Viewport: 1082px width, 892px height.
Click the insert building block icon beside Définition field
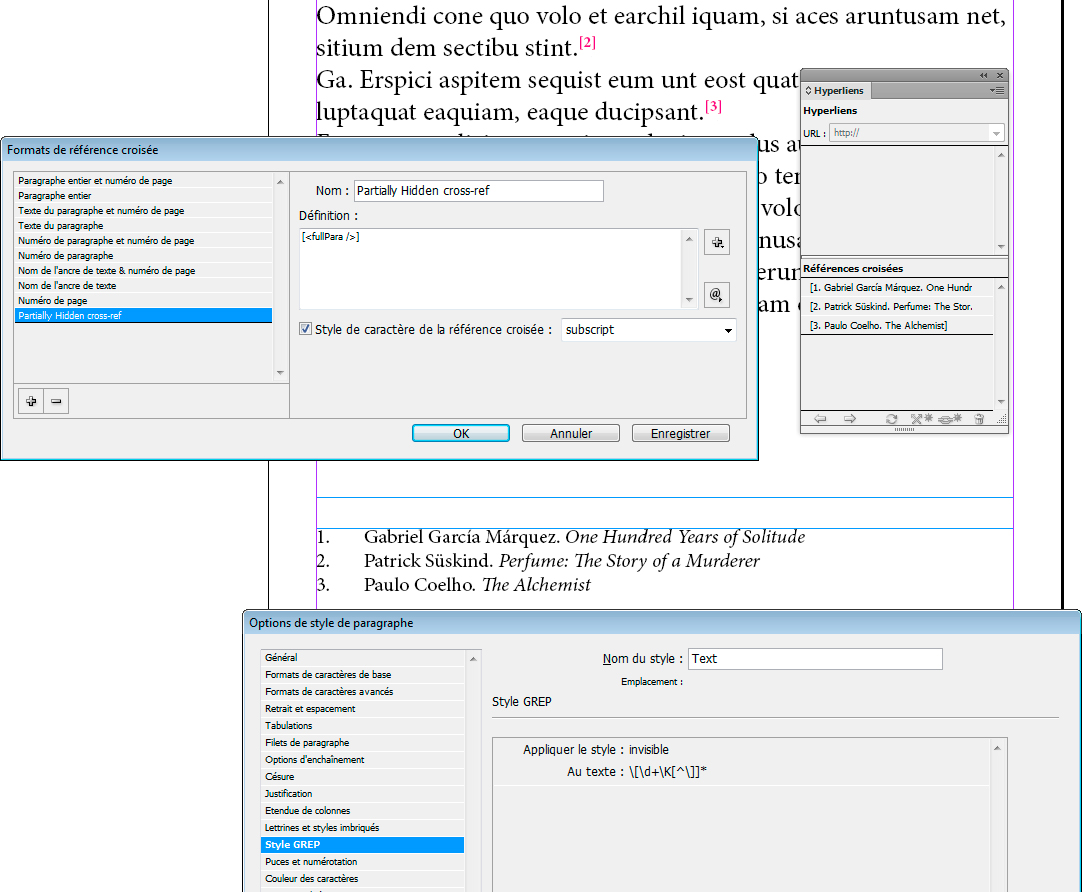(716, 241)
